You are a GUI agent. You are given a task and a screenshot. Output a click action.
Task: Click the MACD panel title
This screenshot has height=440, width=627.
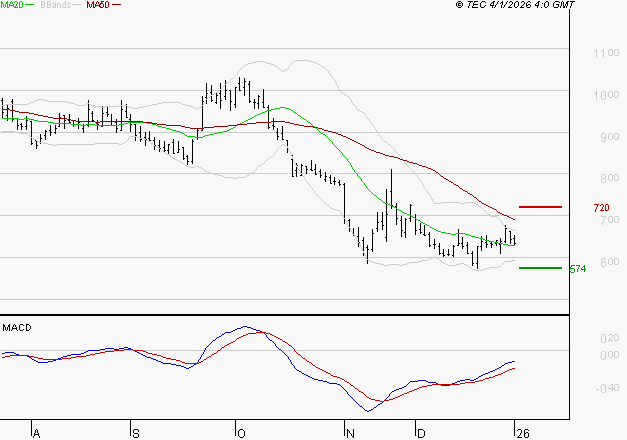(16, 327)
